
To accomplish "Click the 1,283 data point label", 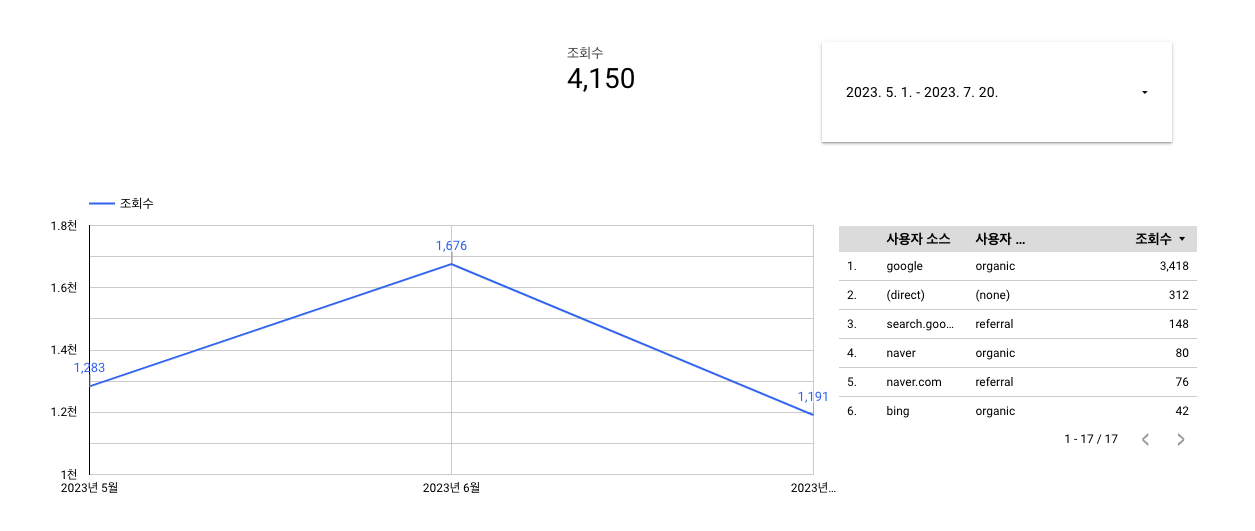I will click(x=89, y=368).
